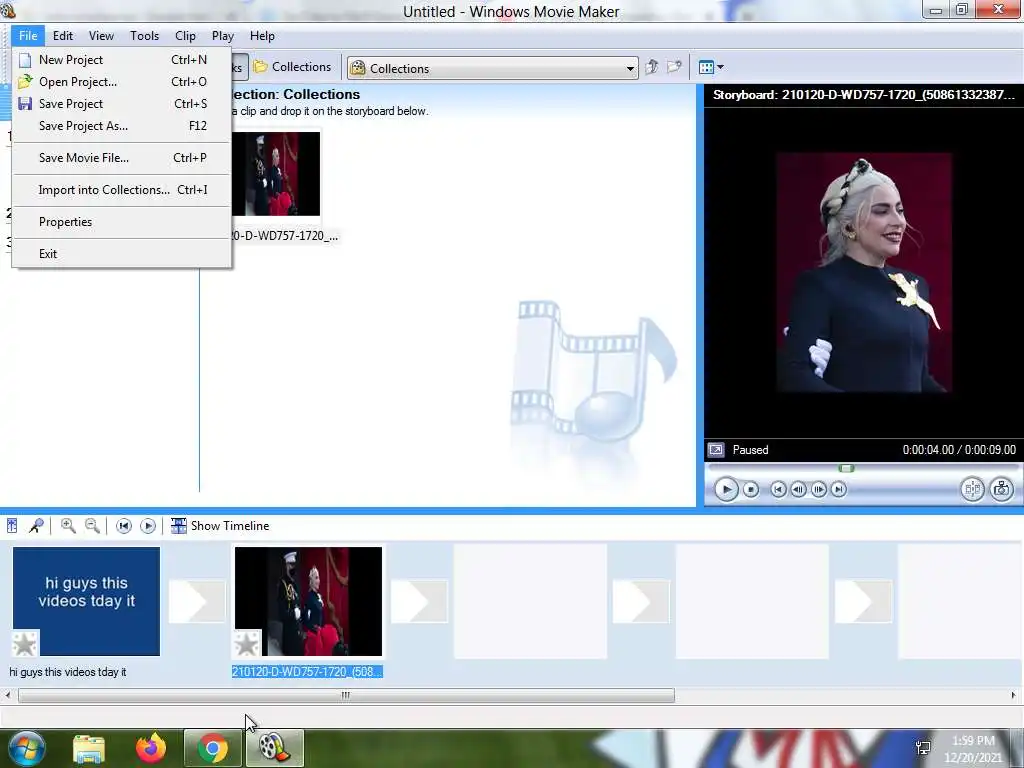Click the preview seek bar handle
This screenshot has width=1024, height=768.
pyautogui.click(x=846, y=468)
